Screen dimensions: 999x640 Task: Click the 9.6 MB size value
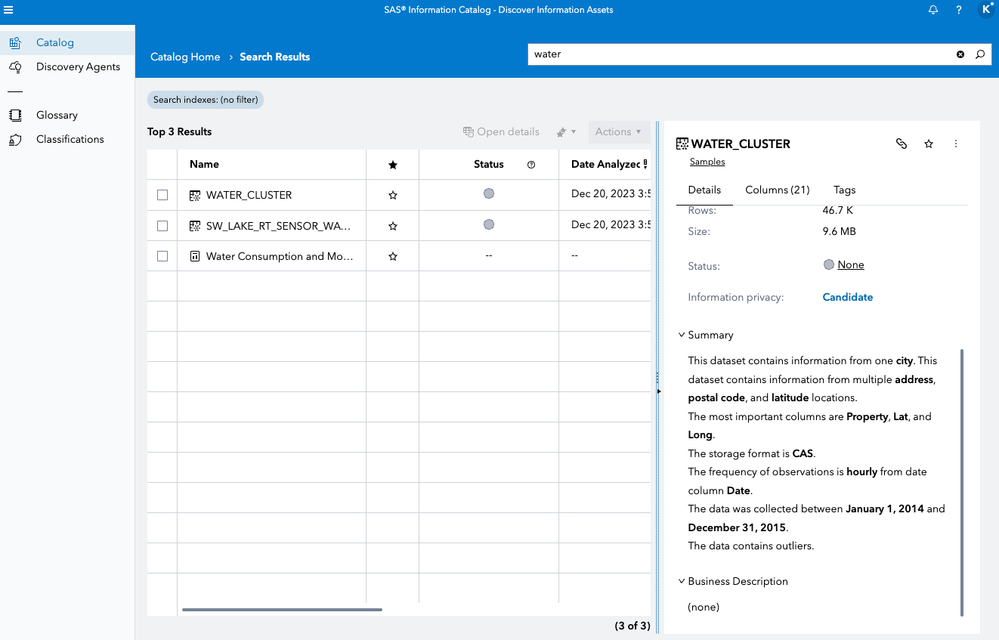pyautogui.click(x=839, y=231)
